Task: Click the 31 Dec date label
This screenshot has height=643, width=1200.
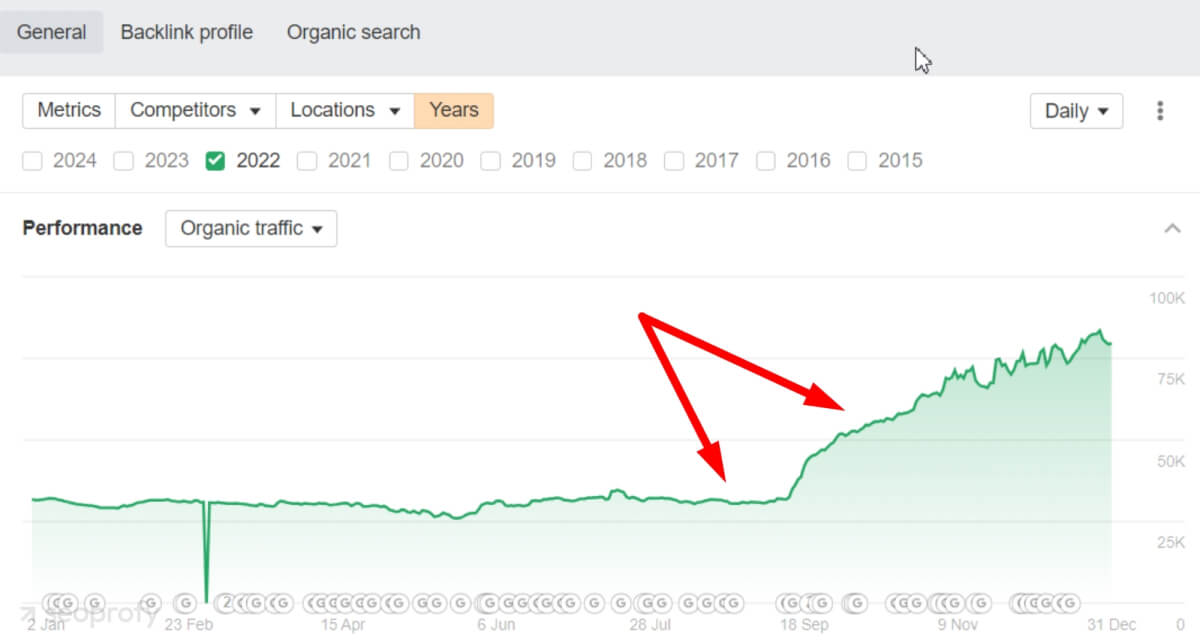Action: tap(1111, 625)
